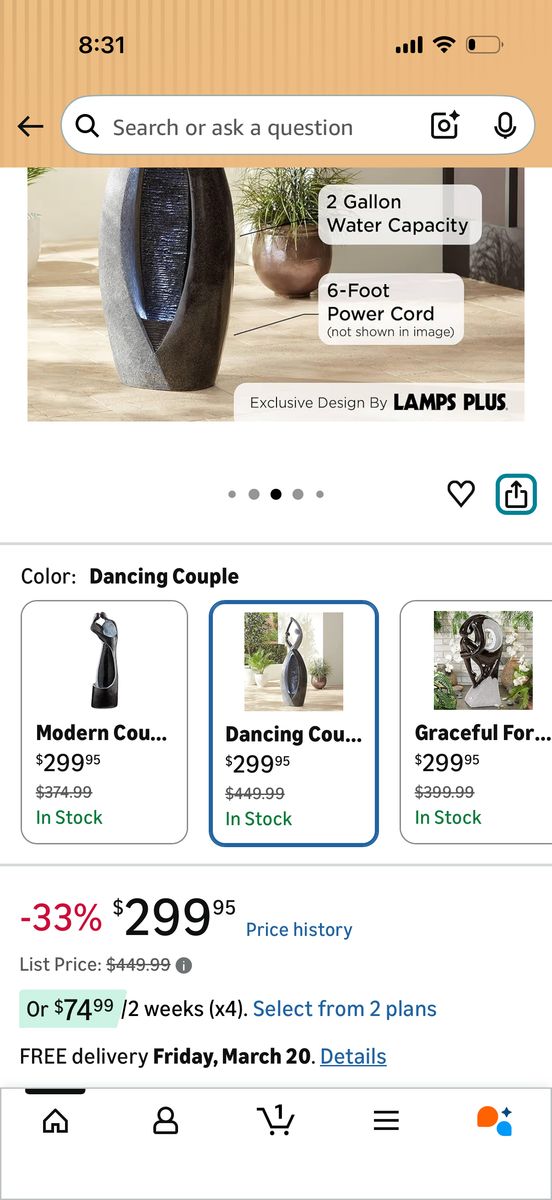Image resolution: width=552 pixels, height=1200 pixels.
Task: Tap the microphone voice search icon
Action: (x=505, y=125)
